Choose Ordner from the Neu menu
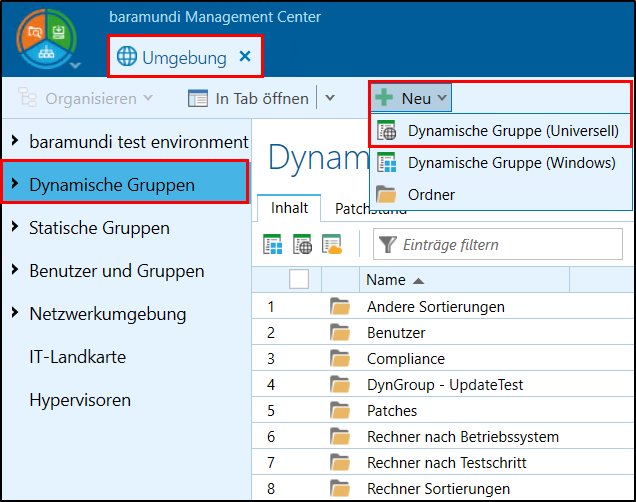636x502 pixels. 431,195
